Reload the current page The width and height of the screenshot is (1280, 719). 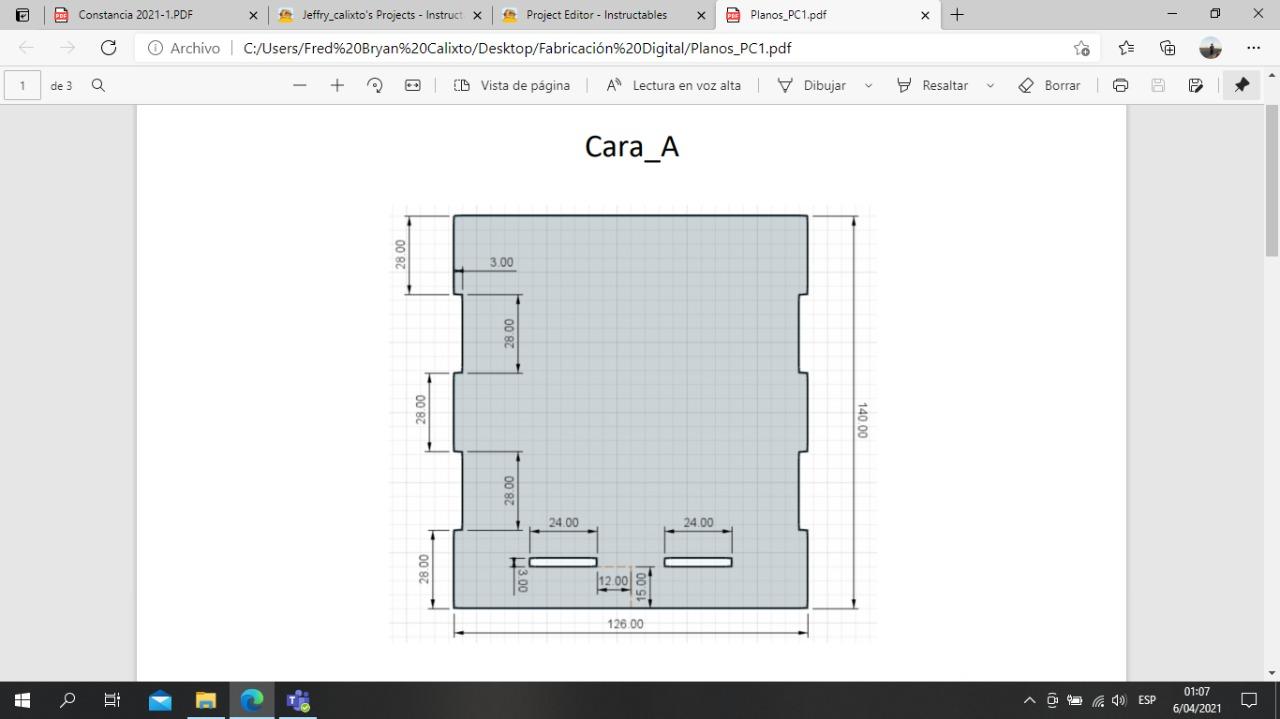(109, 48)
